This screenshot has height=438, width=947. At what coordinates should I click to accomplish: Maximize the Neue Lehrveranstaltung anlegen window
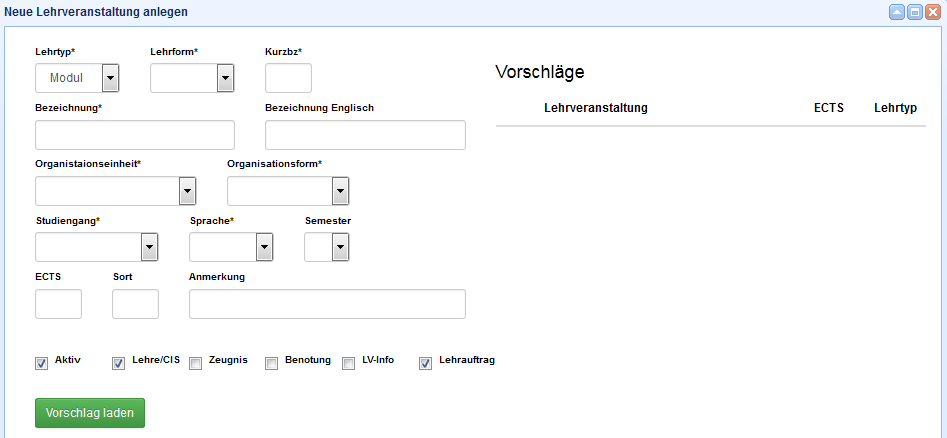point(915,12)
